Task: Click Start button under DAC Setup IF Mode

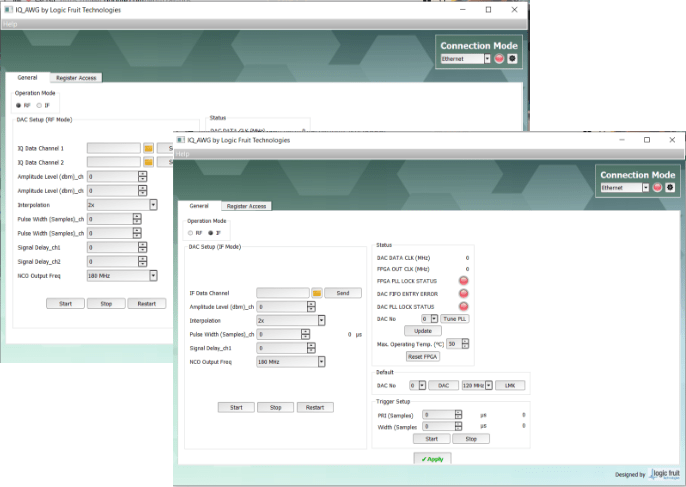Action: point(236,407)
